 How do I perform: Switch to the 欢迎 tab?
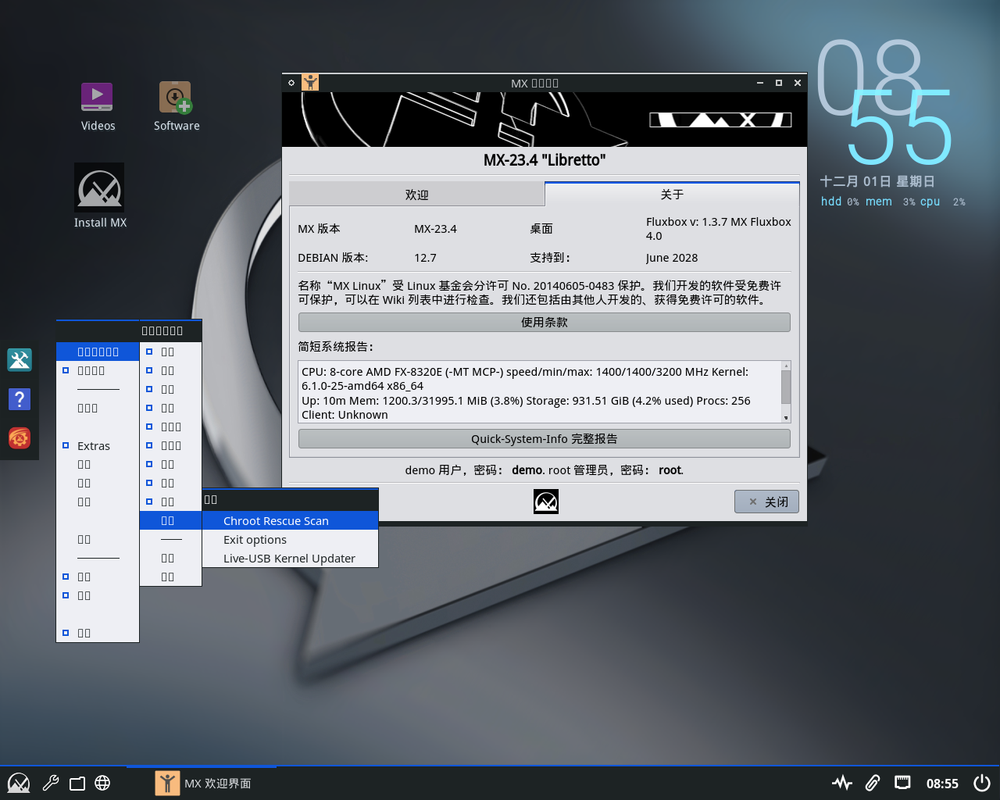coord(416,195)
